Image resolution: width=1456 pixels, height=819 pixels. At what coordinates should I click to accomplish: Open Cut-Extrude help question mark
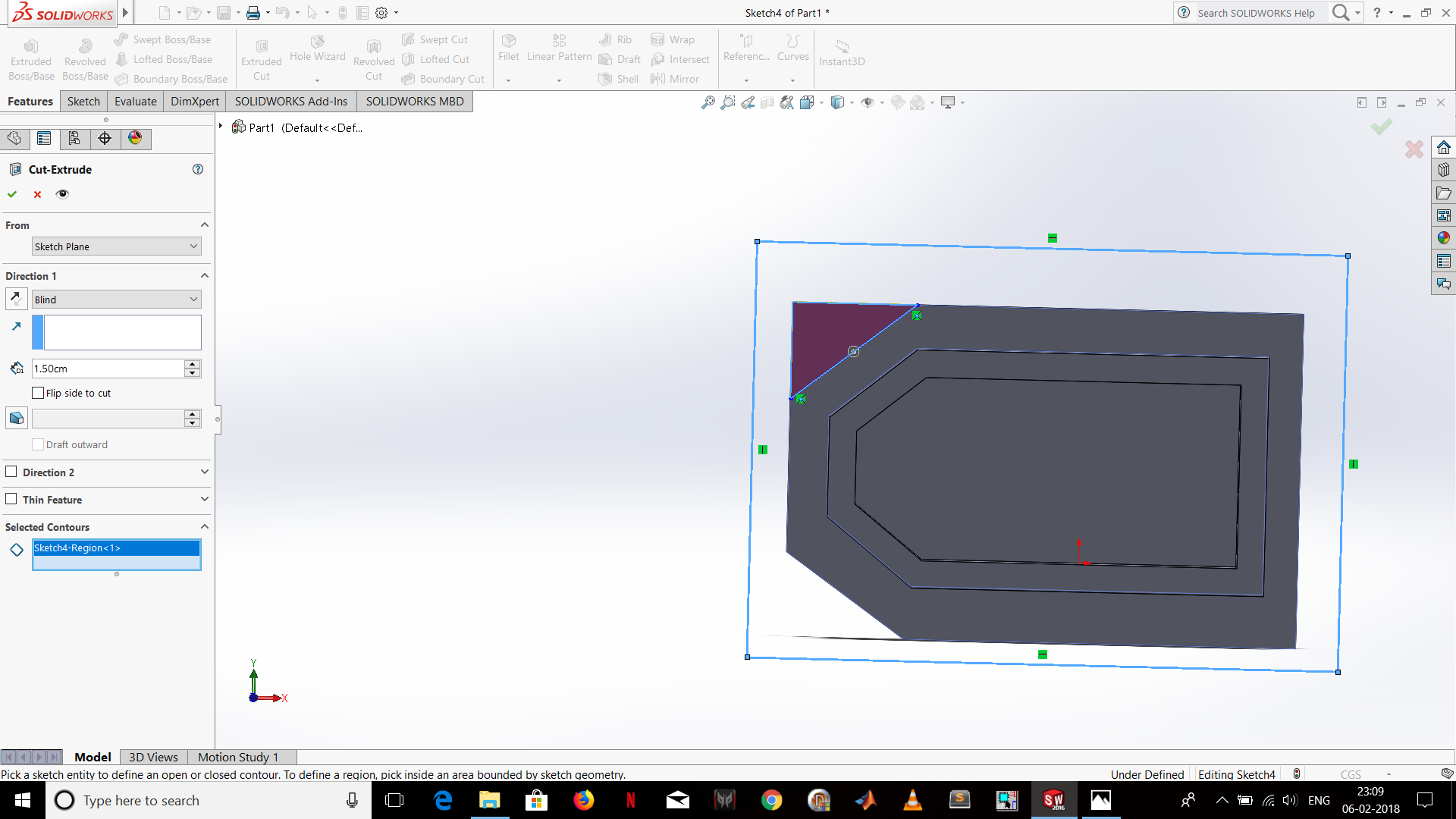198,169
